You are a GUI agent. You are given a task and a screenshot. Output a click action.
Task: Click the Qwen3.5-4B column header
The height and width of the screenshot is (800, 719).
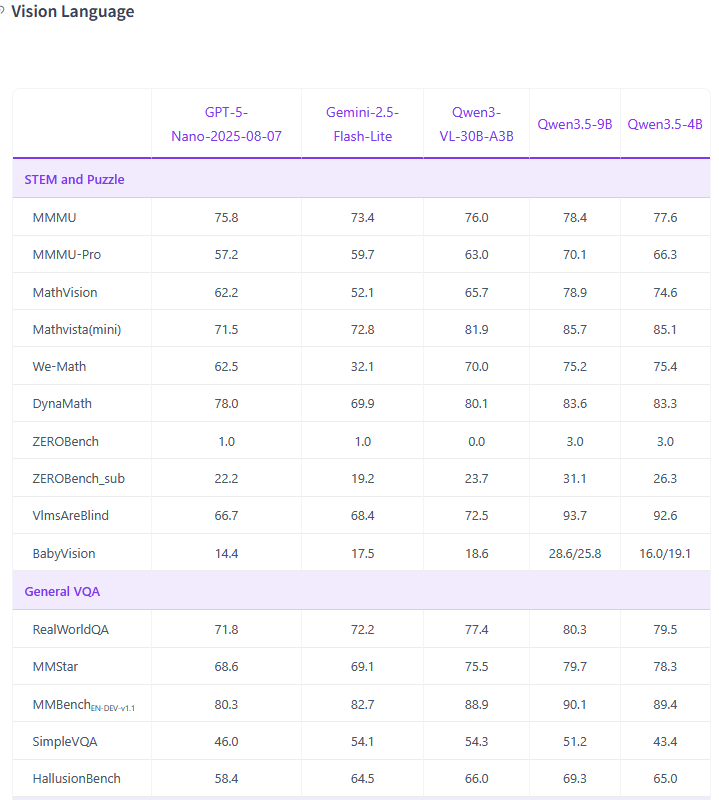pos(665,124)
